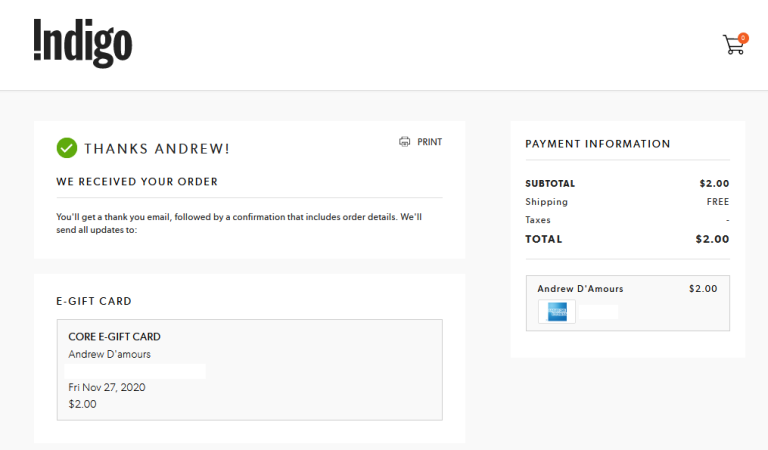Viewport: 768px width, 450px height.
Task: Click the PRINT link text
Action: [x=430, y=142]
